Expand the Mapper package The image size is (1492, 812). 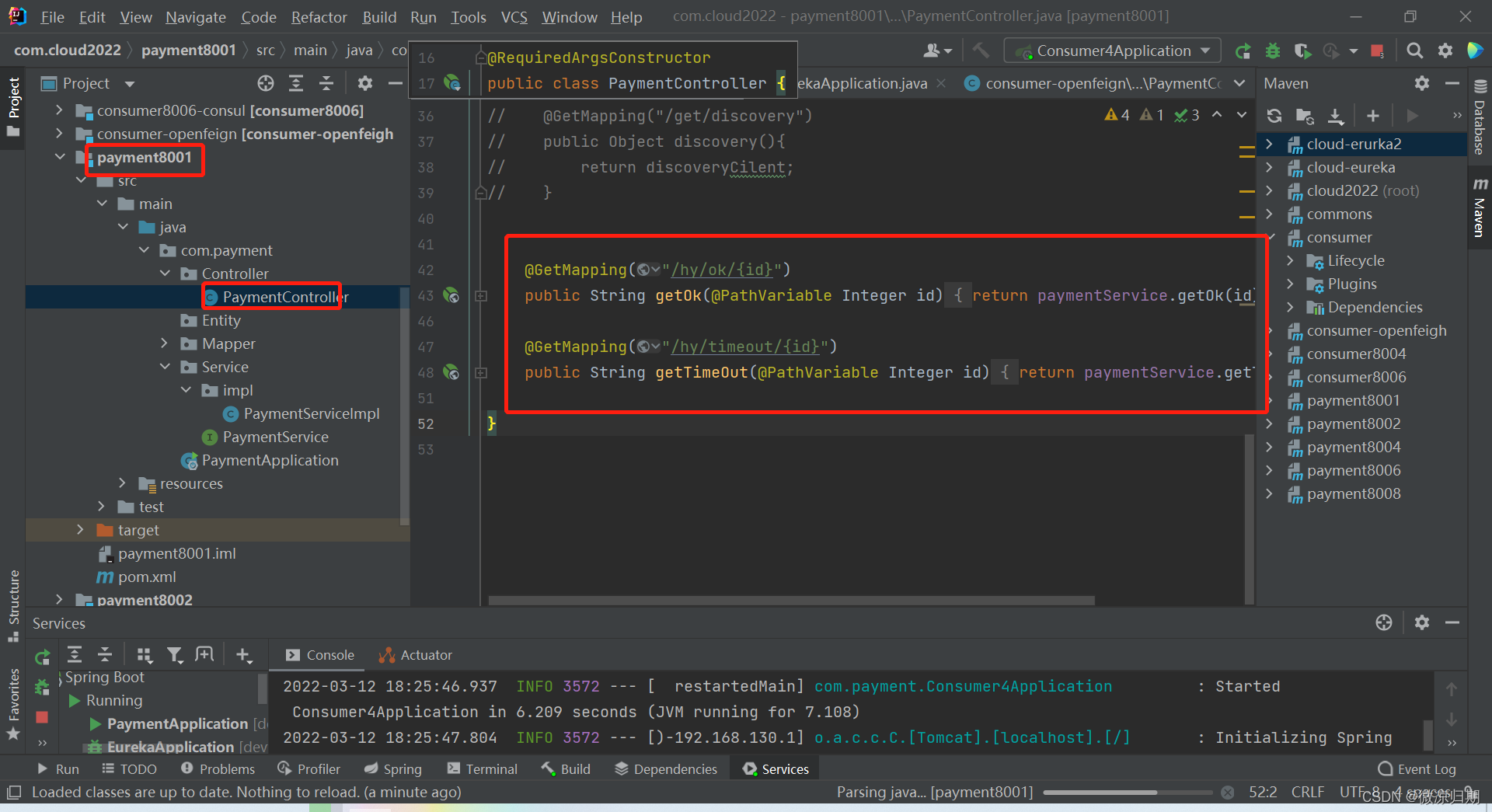point(164,343)
